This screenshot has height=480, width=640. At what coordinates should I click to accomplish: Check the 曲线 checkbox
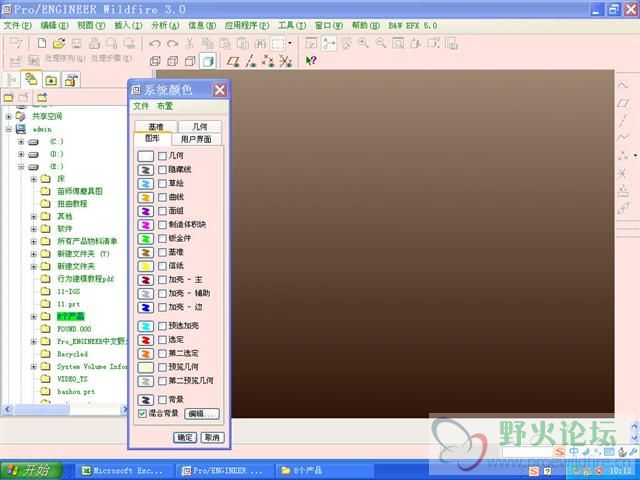click(162, 197)
